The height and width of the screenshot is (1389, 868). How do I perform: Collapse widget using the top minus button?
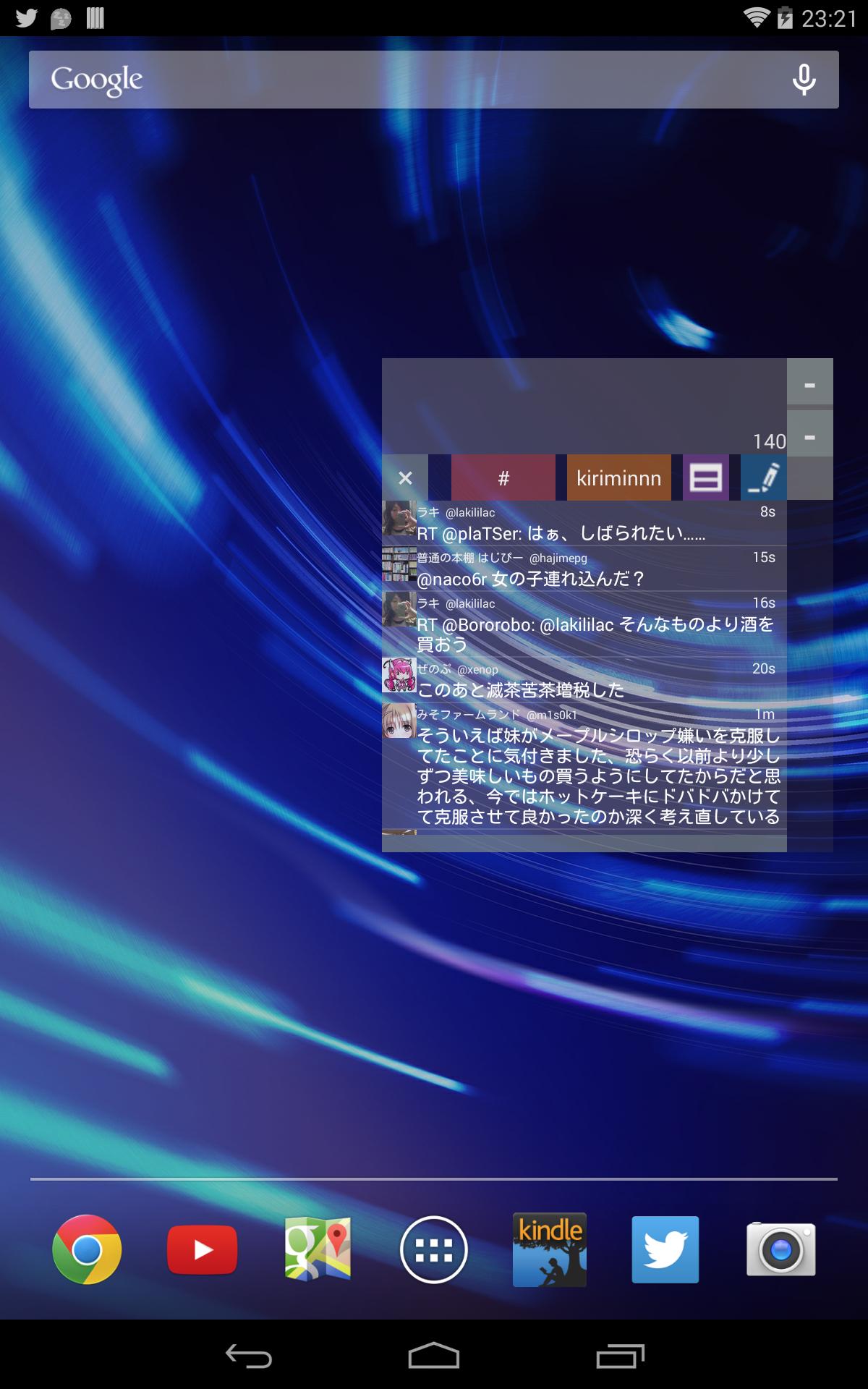tap(809, 383)
